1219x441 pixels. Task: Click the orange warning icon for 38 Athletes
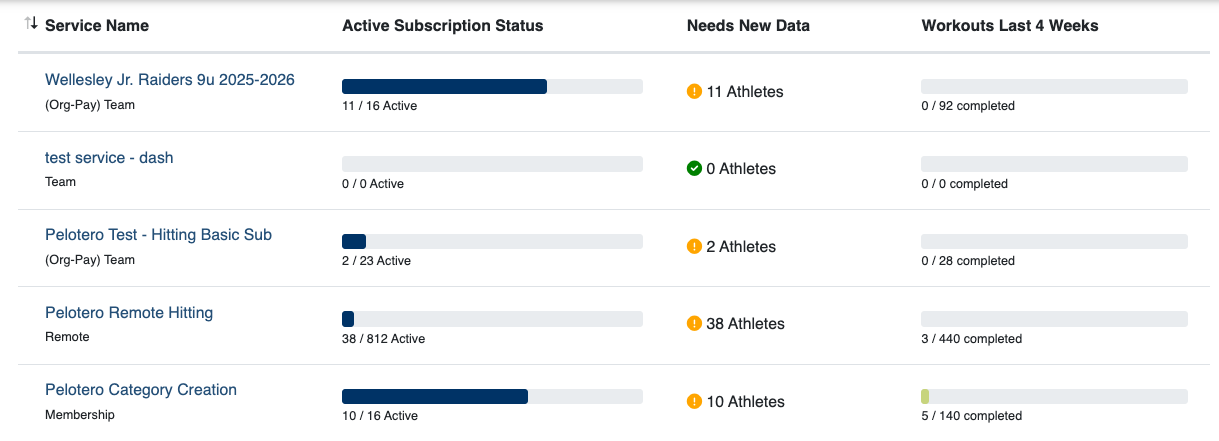pos(694,324)
